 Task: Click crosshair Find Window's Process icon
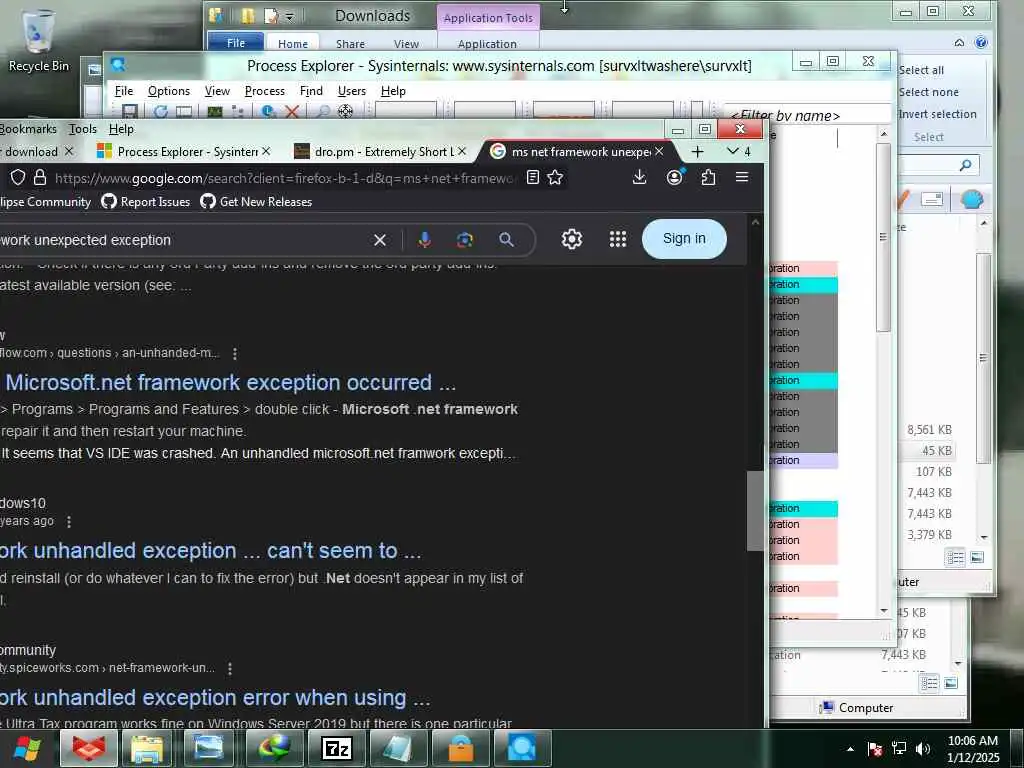tap(345, 112)
